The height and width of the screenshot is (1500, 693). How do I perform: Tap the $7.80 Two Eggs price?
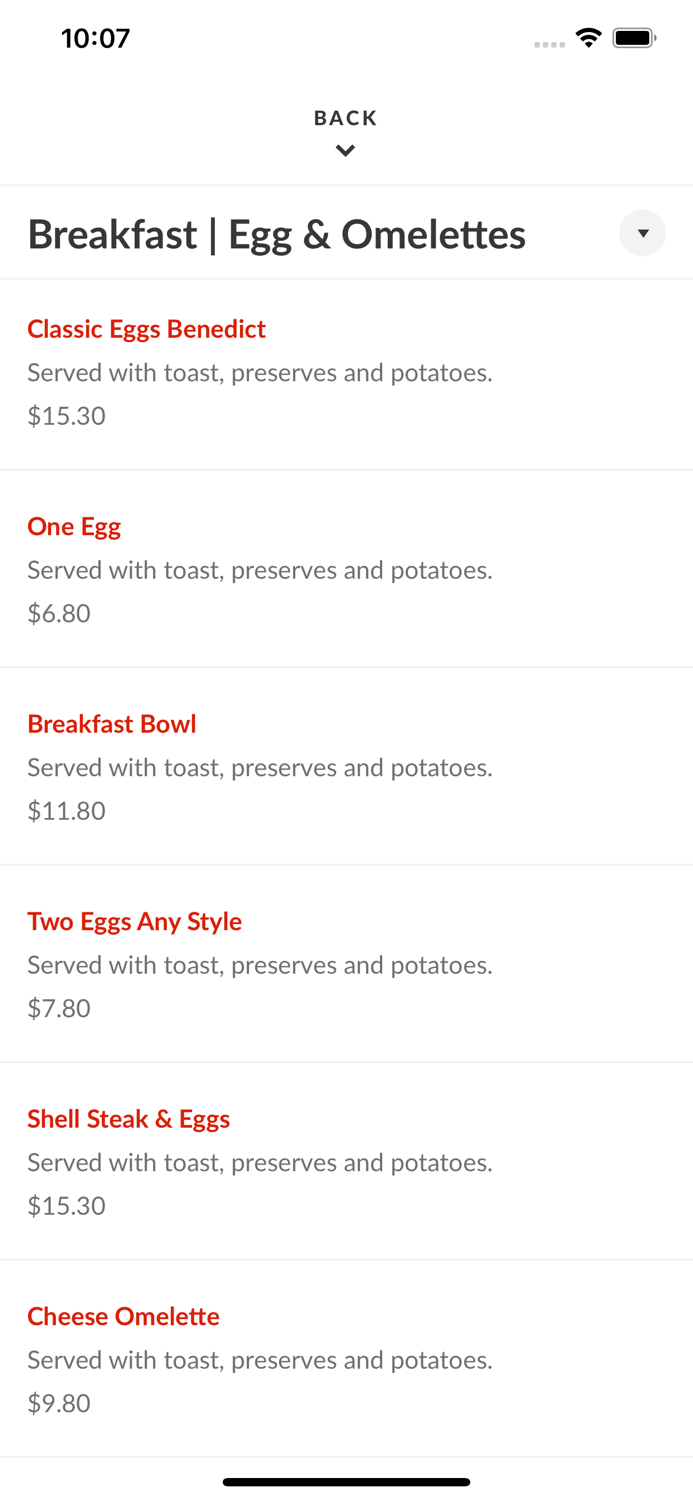[x=59, y=1008]
